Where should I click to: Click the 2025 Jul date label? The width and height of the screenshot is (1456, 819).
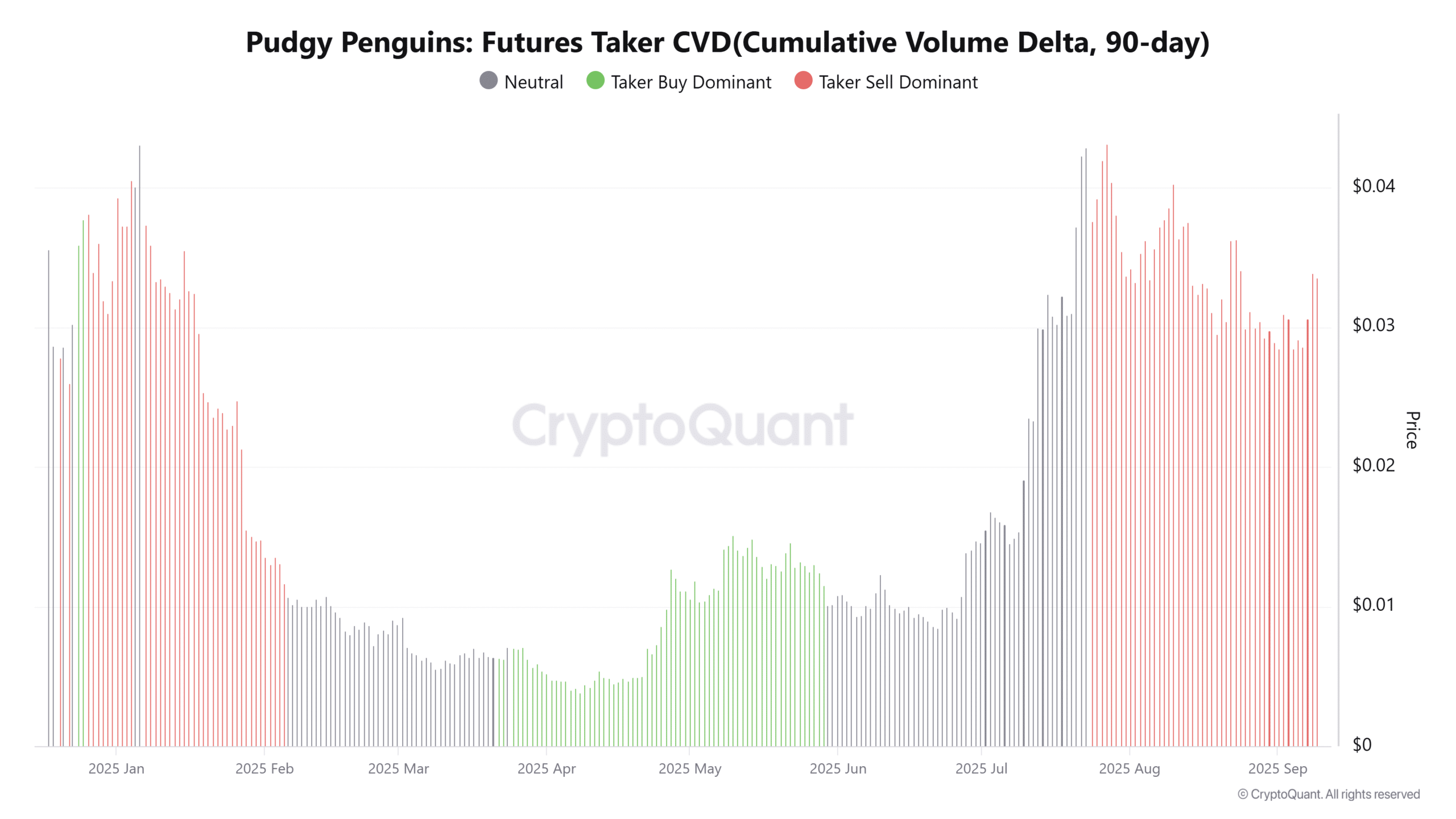point(981,768)
